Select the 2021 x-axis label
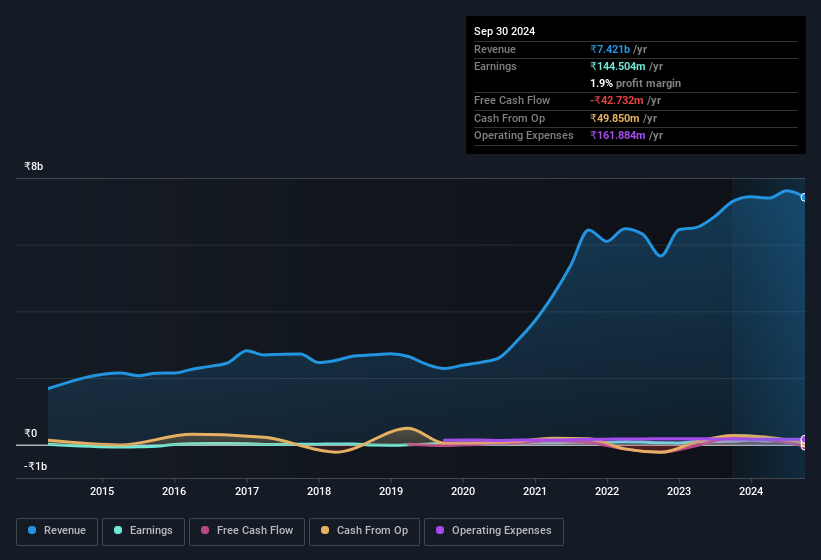Screen dimensions: 821x560 coord(535,491)
